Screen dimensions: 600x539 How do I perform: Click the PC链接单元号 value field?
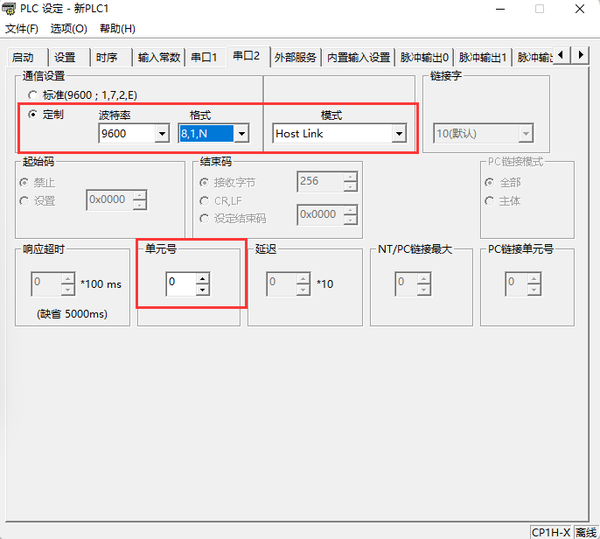coord(517,284)
